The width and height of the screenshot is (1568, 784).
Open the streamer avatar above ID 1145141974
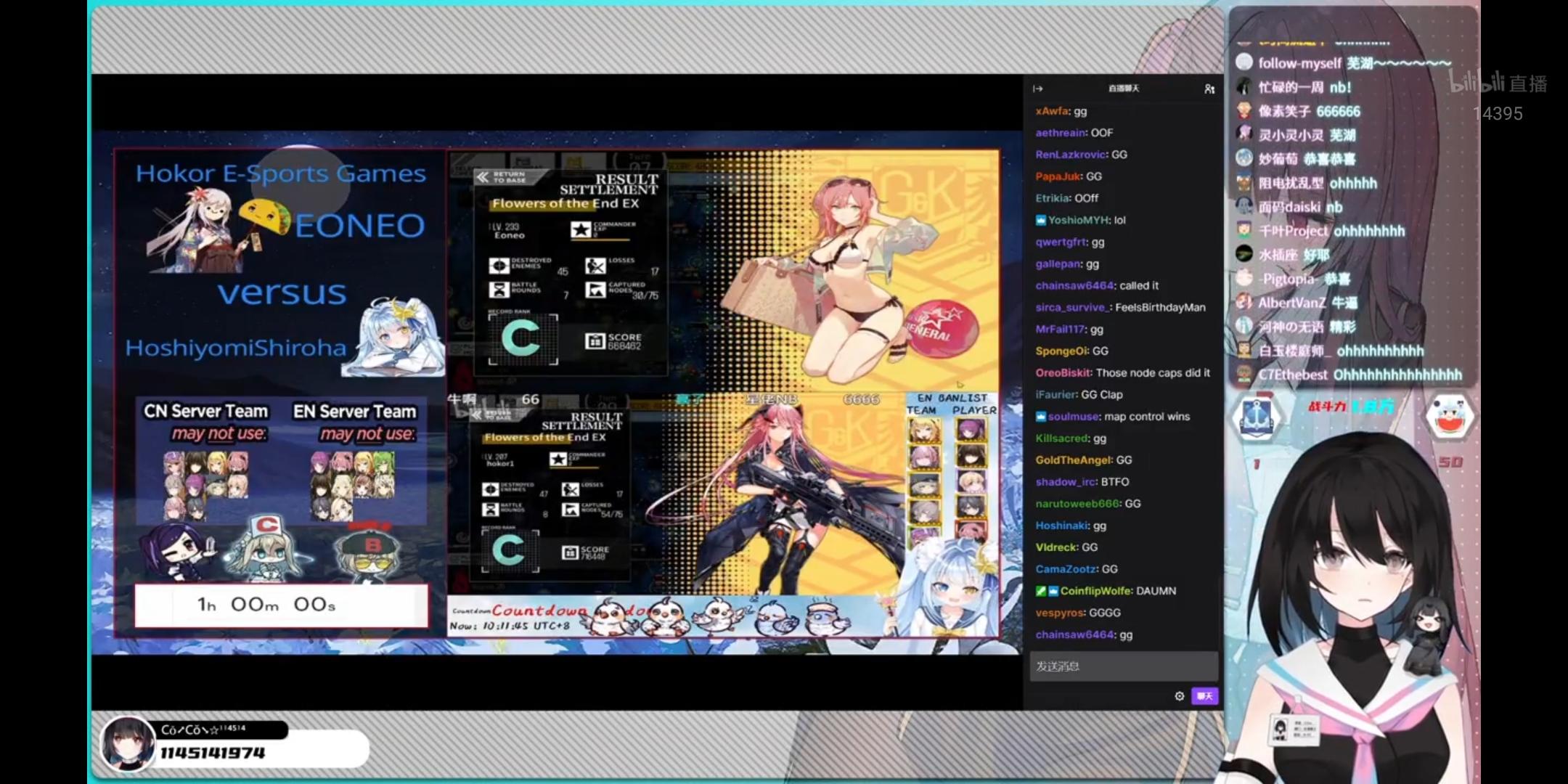[128, 744]
